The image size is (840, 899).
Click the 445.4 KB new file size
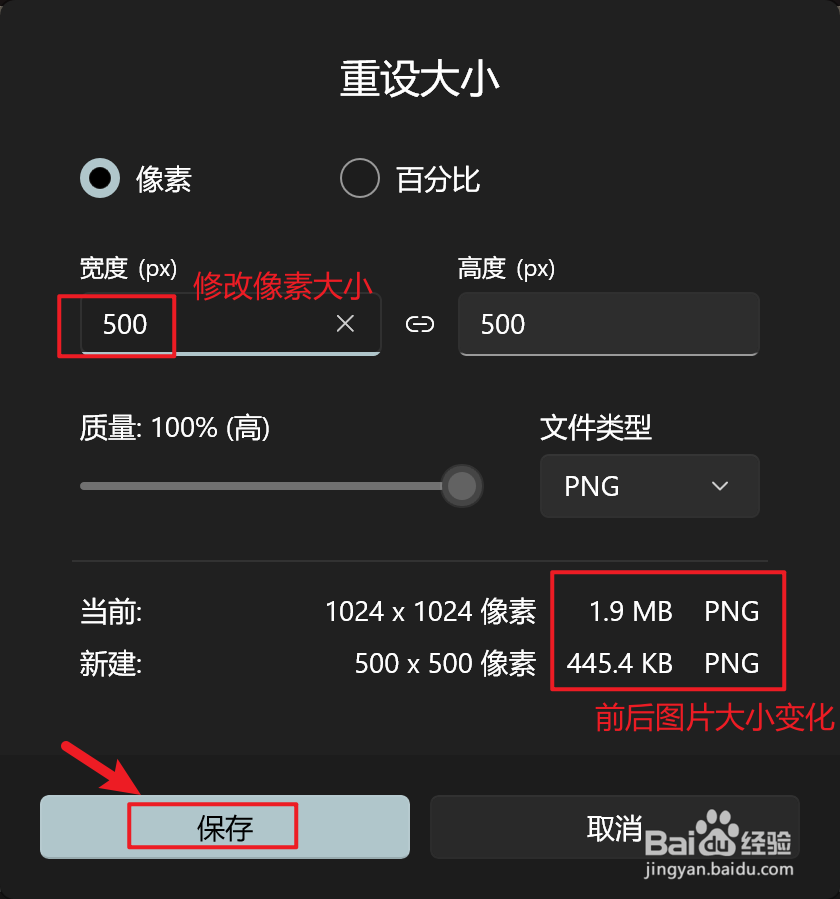tap(620, 663)
